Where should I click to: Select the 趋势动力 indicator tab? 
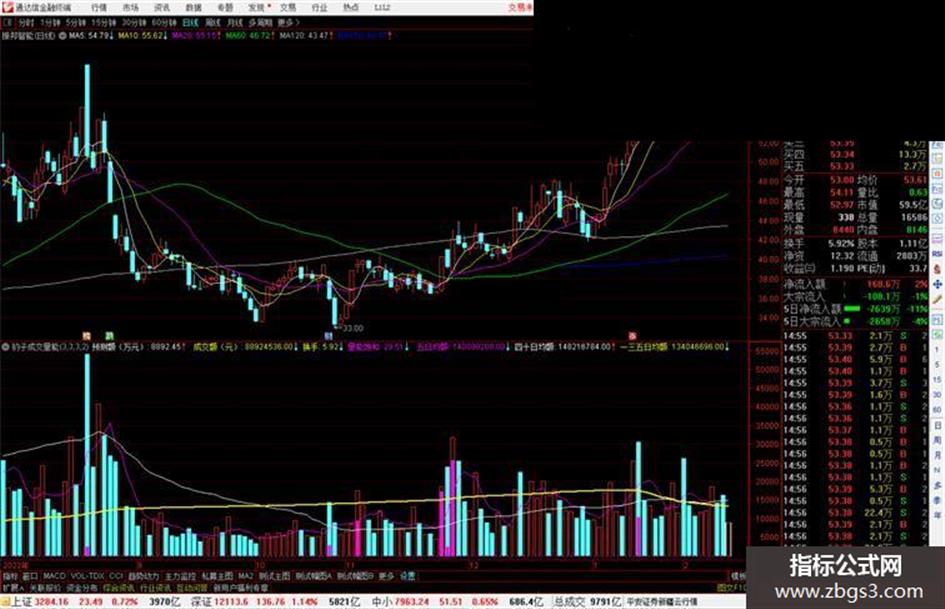pyautogui.click(x=143, y=576)
